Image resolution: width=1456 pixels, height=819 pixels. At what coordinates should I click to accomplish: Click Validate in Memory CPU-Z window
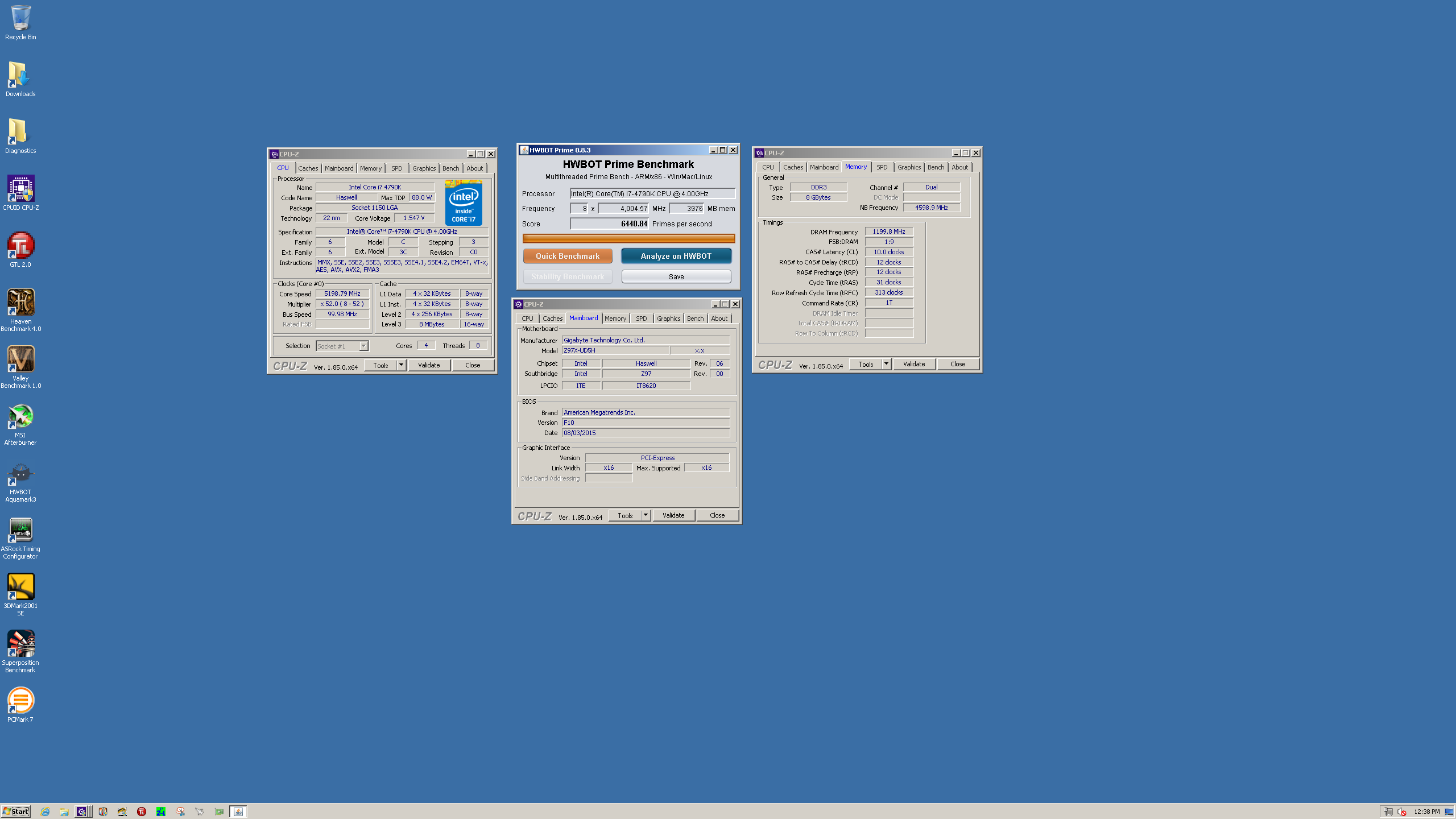(914, 364)
